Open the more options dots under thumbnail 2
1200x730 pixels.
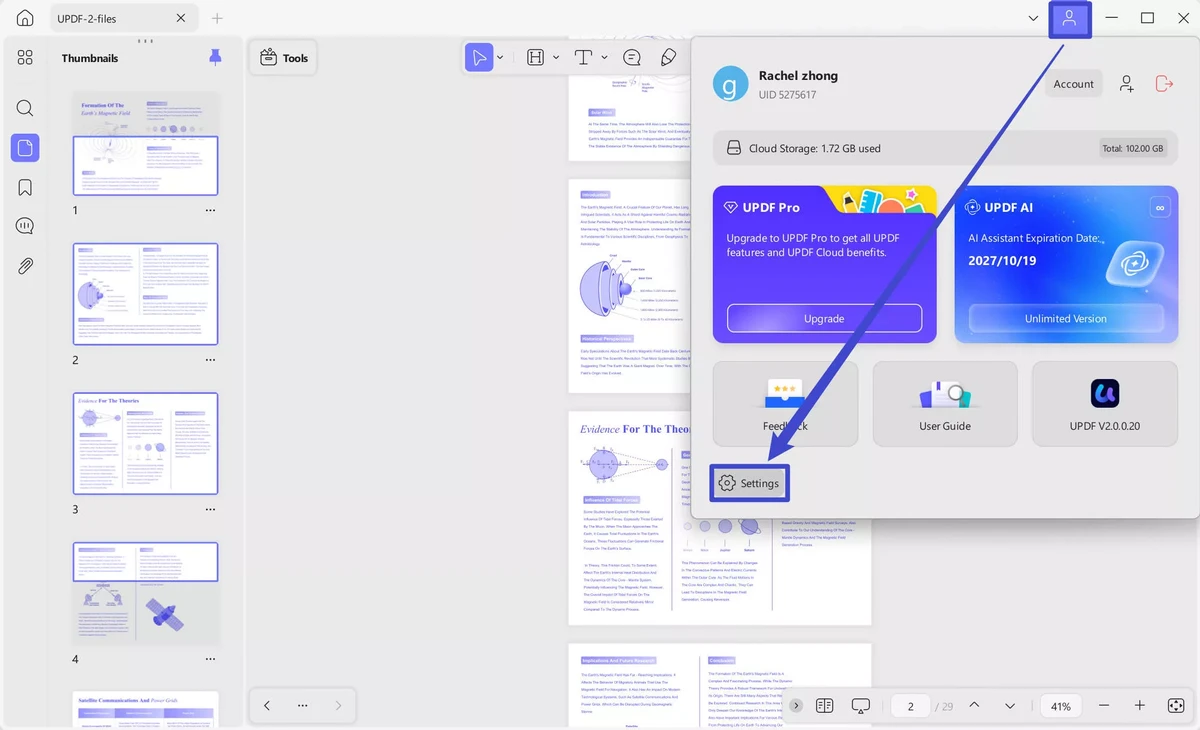[210, 360]
